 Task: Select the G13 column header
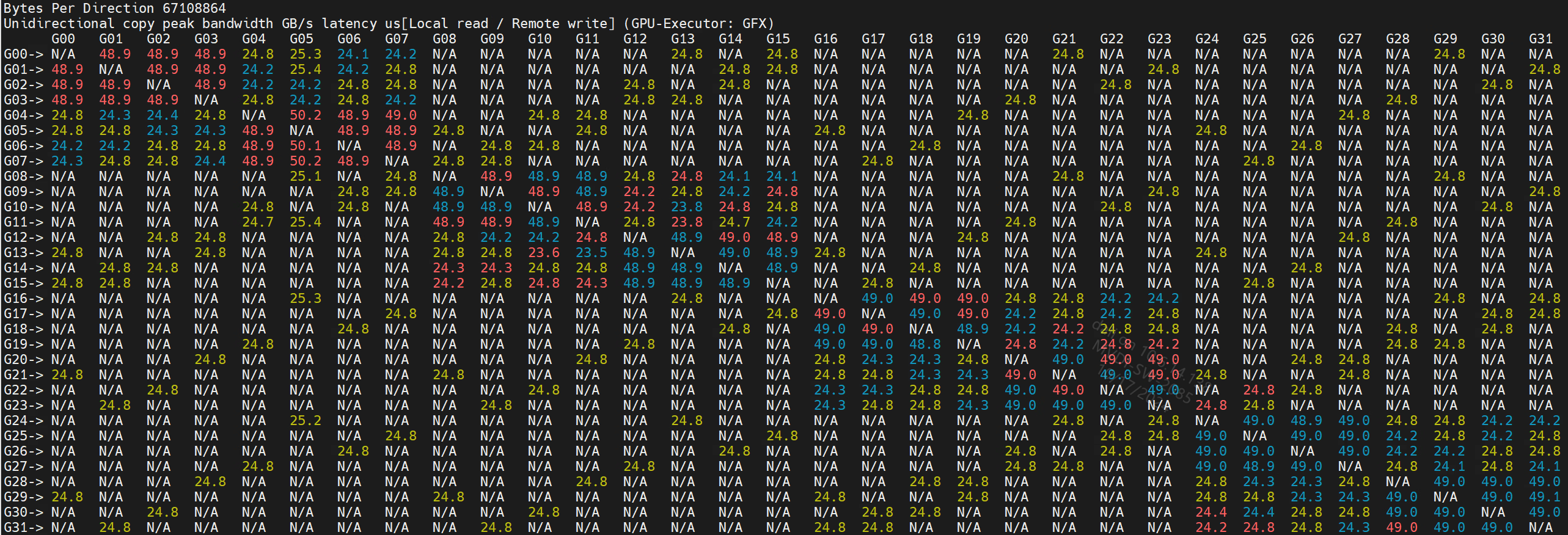(683, 38)
